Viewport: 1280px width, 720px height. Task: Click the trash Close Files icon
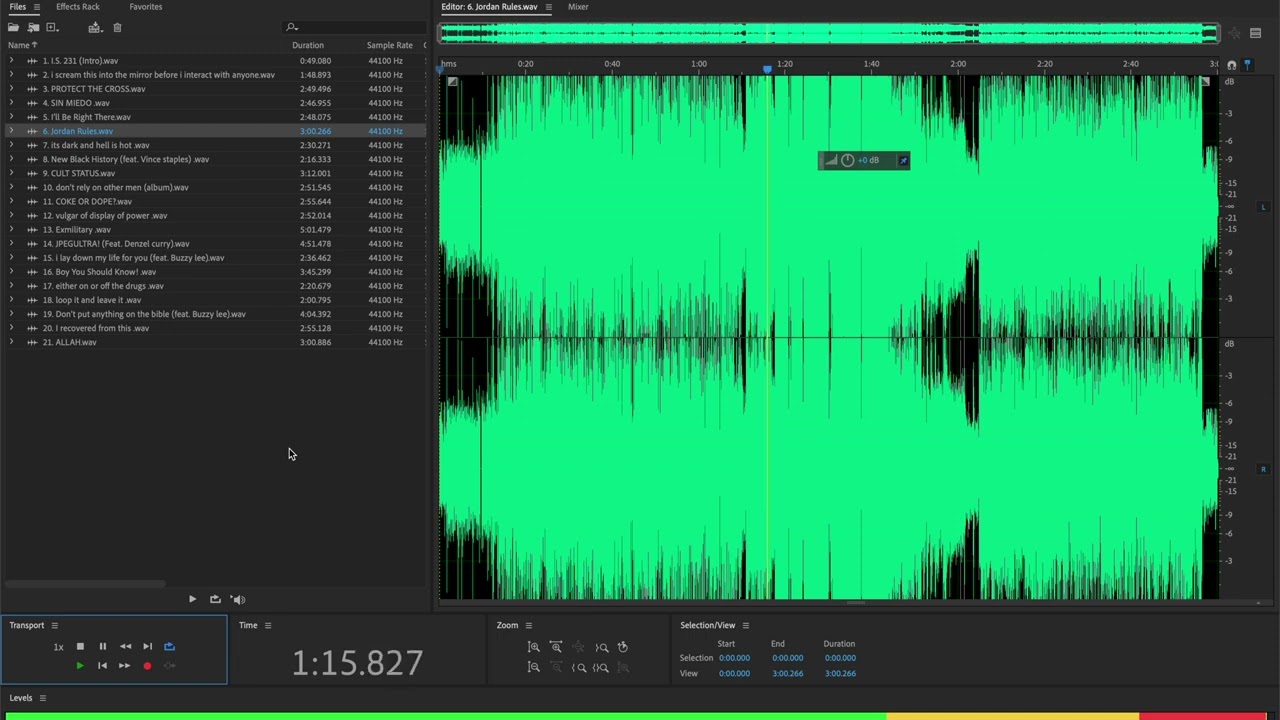pos(117,28)
